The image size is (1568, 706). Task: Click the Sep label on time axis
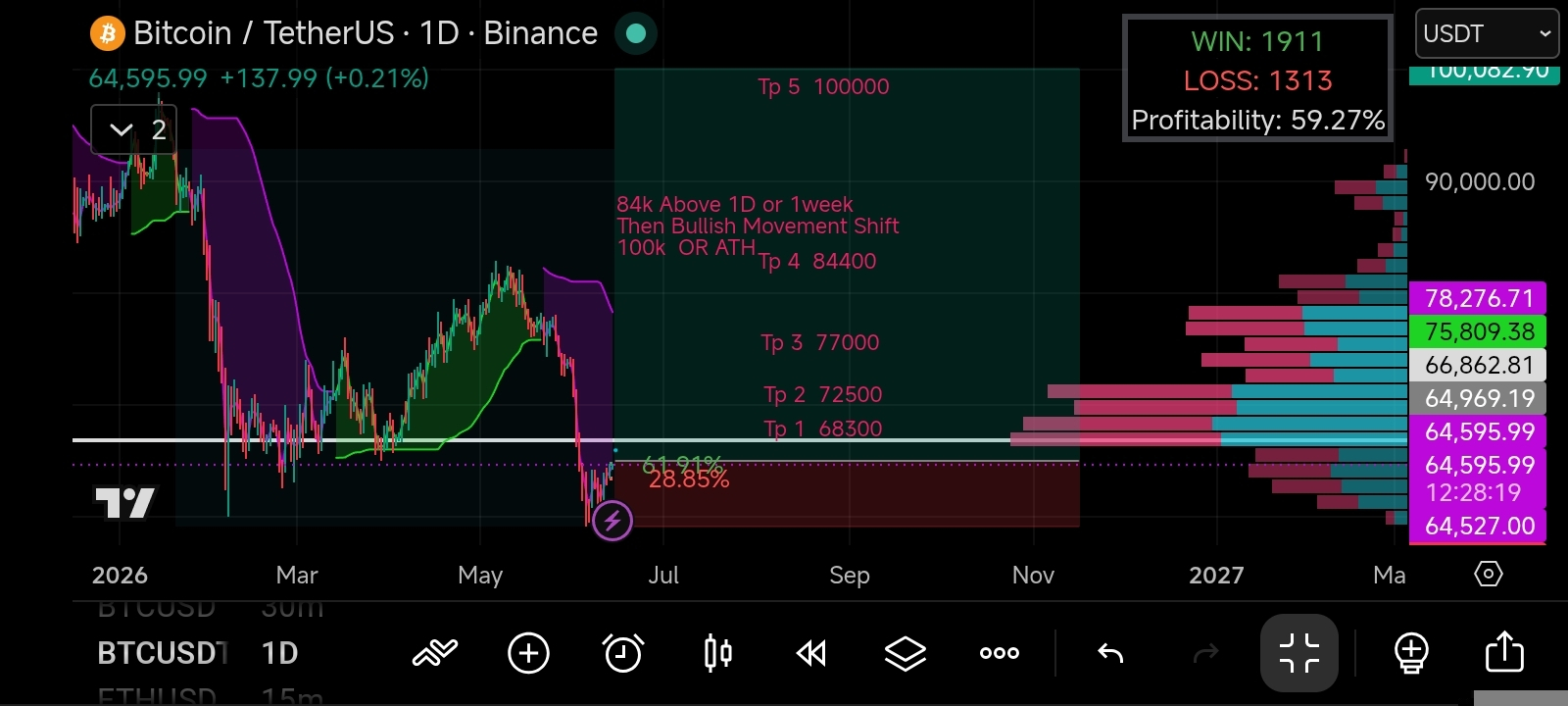(850, 575)
